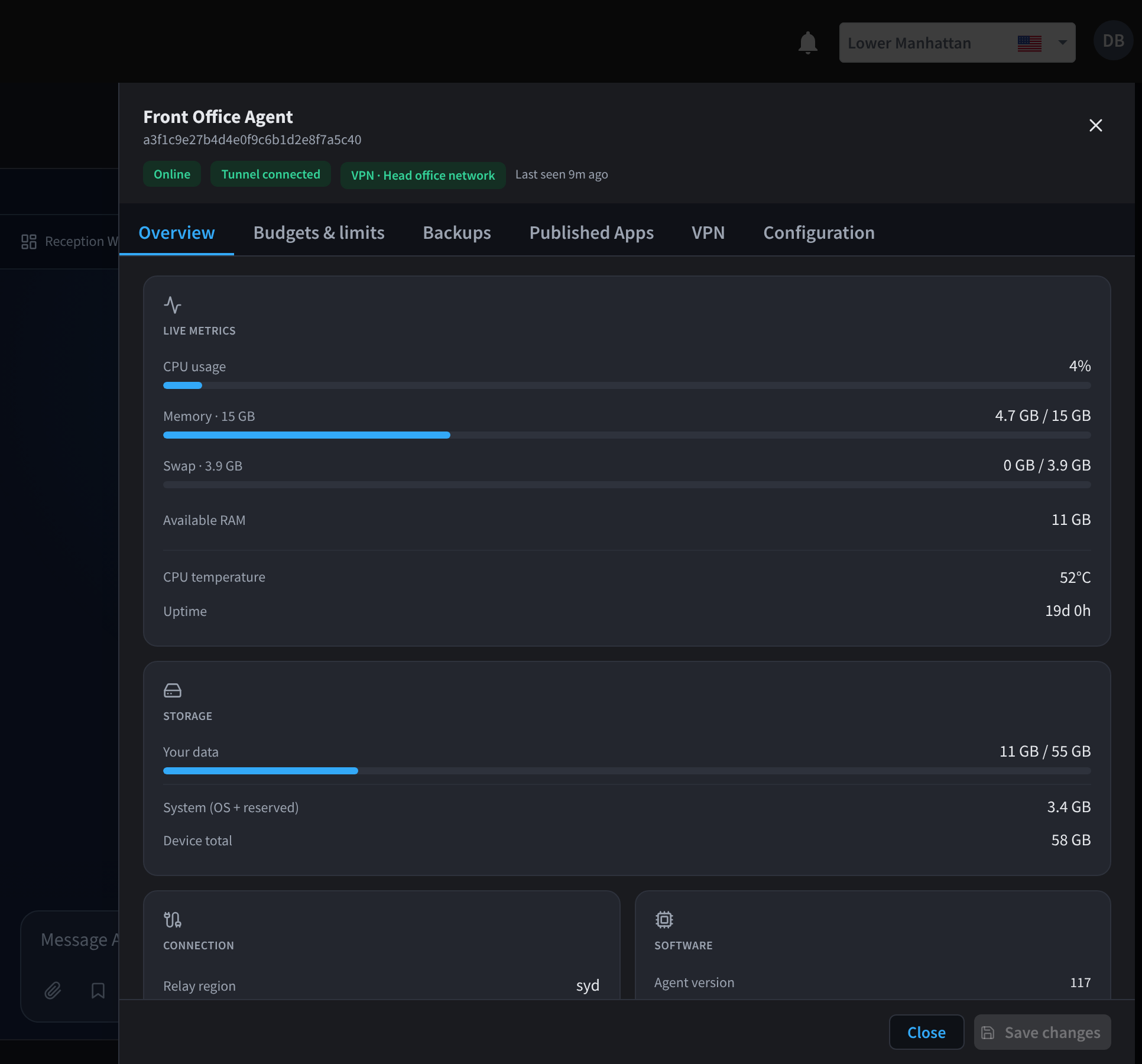1142x1064 pixels.
Task: Click the syd relay region value
Action: 588,986
